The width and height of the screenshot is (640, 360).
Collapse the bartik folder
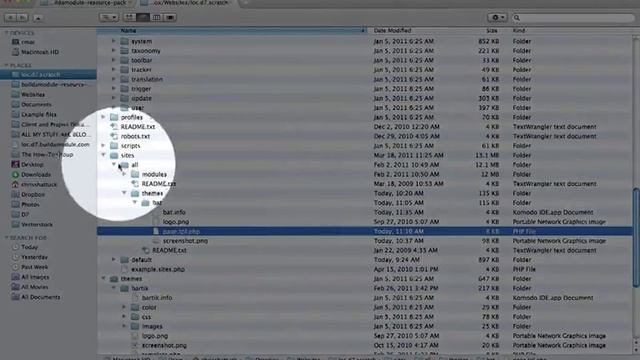(x=113, y=288)
